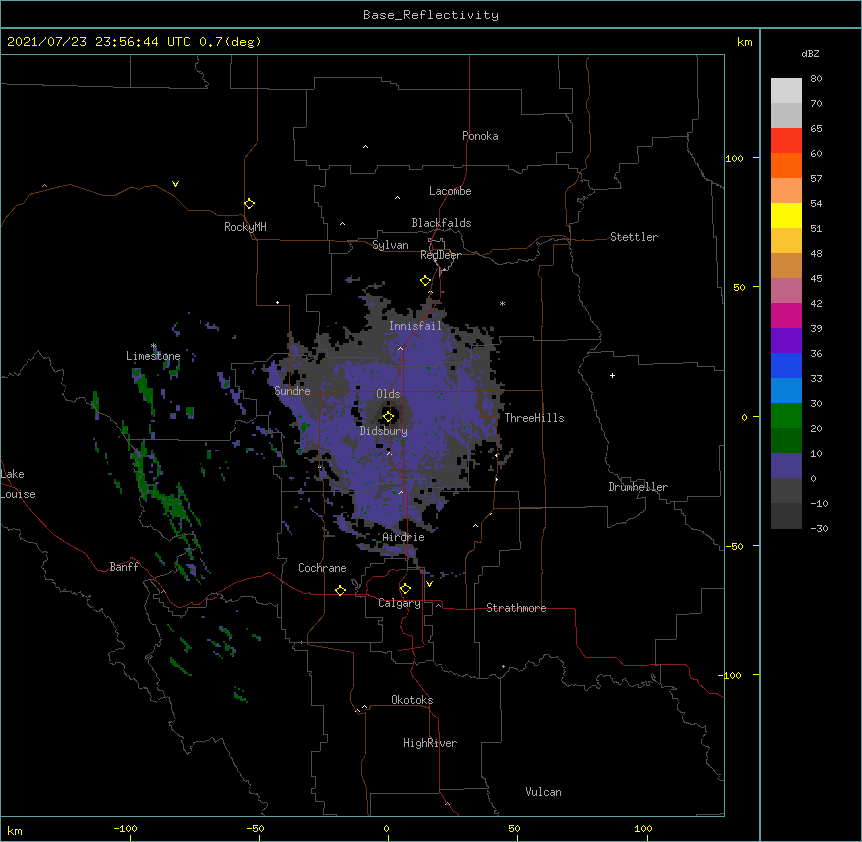Viewport: 862px width, 842px height.
Task: Click the Ponoka city label
Action: pyautogui.click(x=480, y=136)
